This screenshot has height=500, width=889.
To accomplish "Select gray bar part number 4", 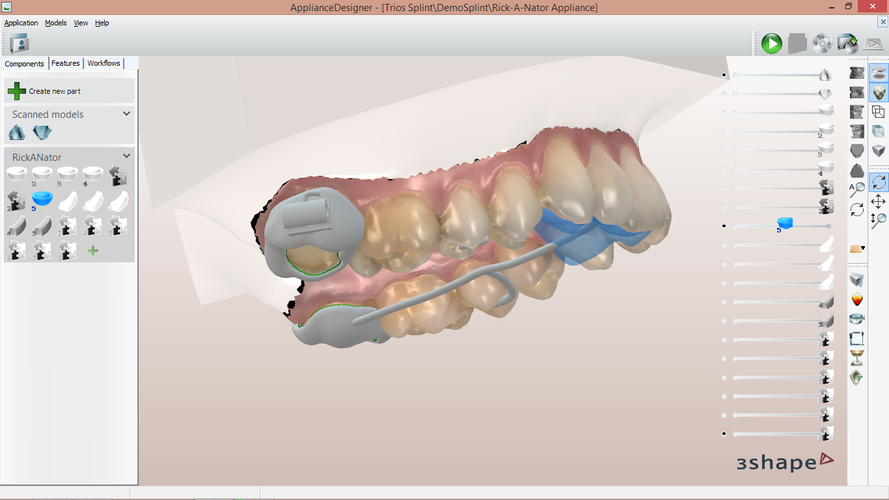I will pos(16,226).
